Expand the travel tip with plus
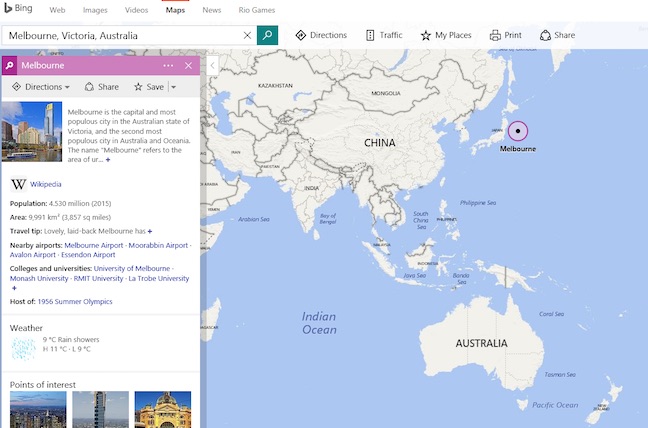Screen dimensions: 648x428 (x=150, y=231)
